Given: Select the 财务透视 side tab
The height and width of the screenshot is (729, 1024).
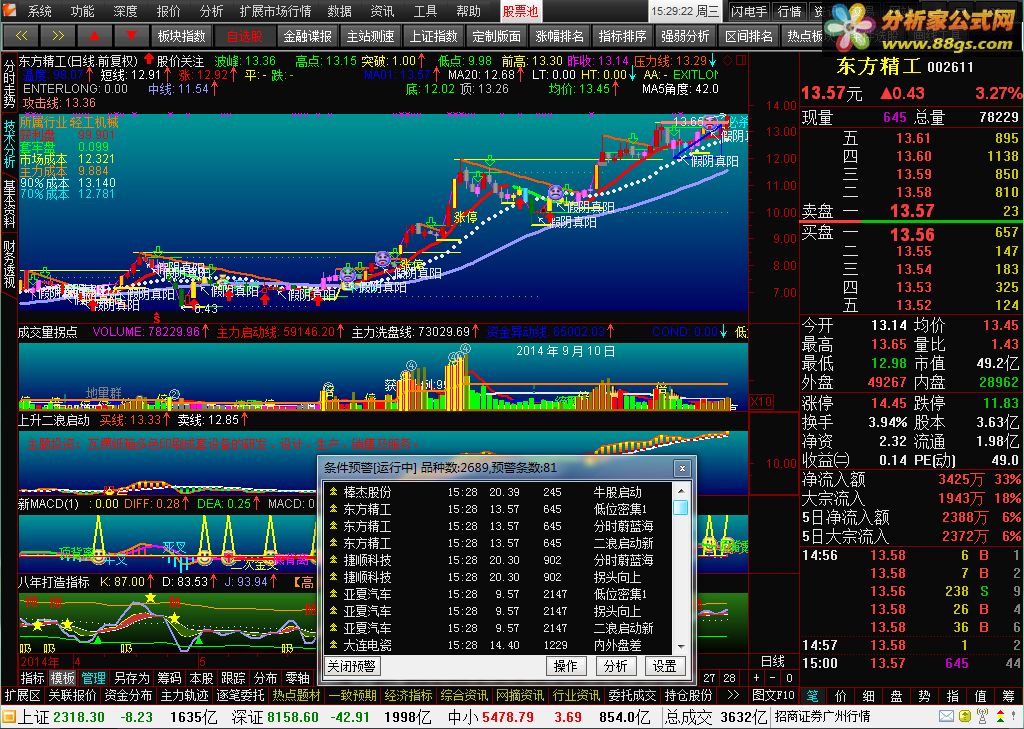Looking at the screenshot, I should [9, 265].
